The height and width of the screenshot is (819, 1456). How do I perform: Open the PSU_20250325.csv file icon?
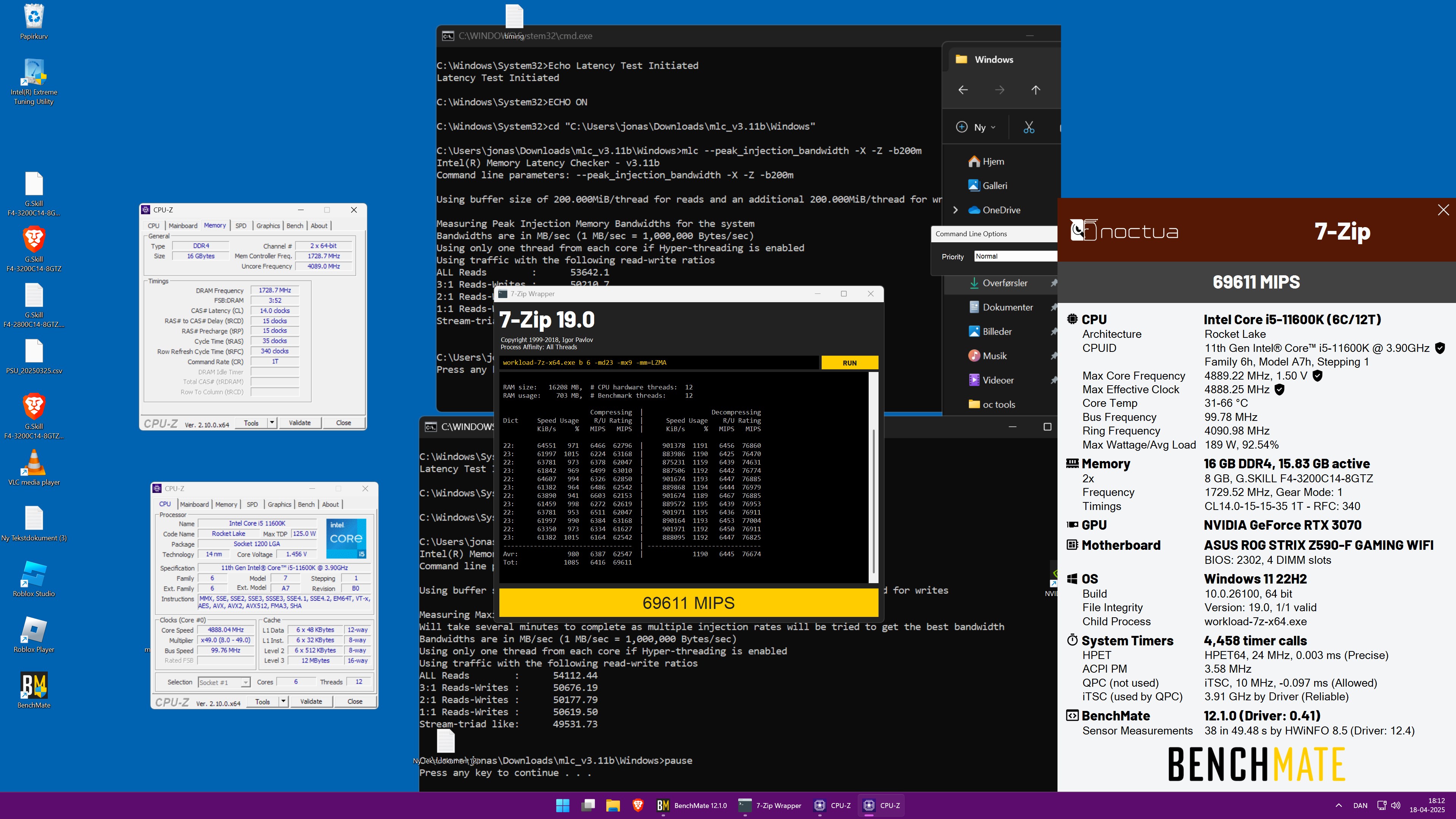pyautogui.click(x=34, y=356)
